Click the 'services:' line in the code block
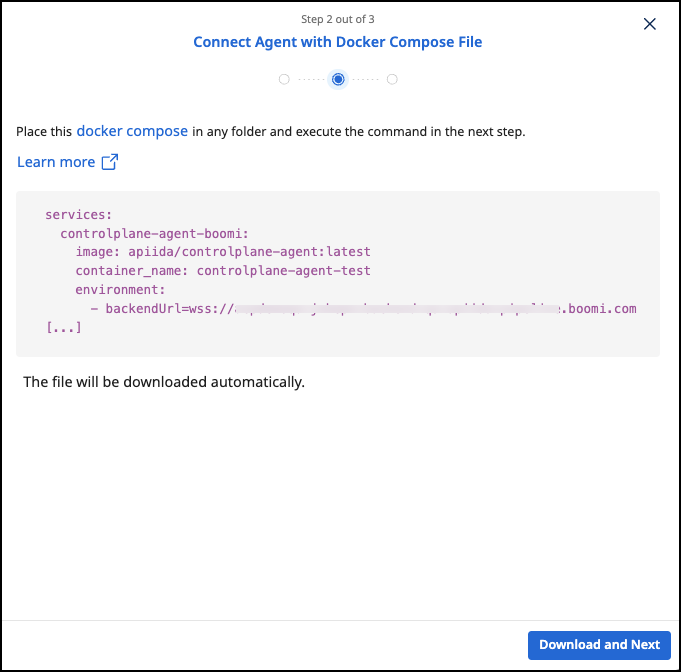This screenshot has width=681, height=672. 79,215
